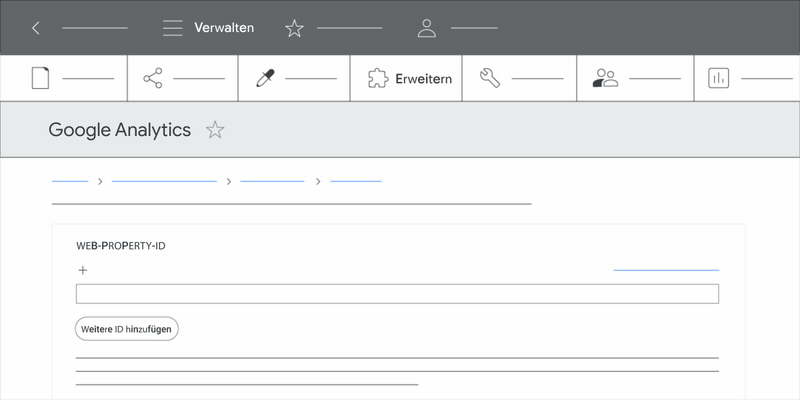Click the star icon in top bar
Viewport: 800px width, 400px height.
(294, 28)
